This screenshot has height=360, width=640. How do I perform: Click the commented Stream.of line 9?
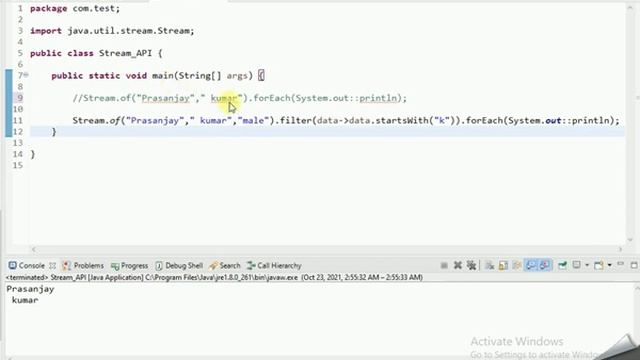point(240,98)
